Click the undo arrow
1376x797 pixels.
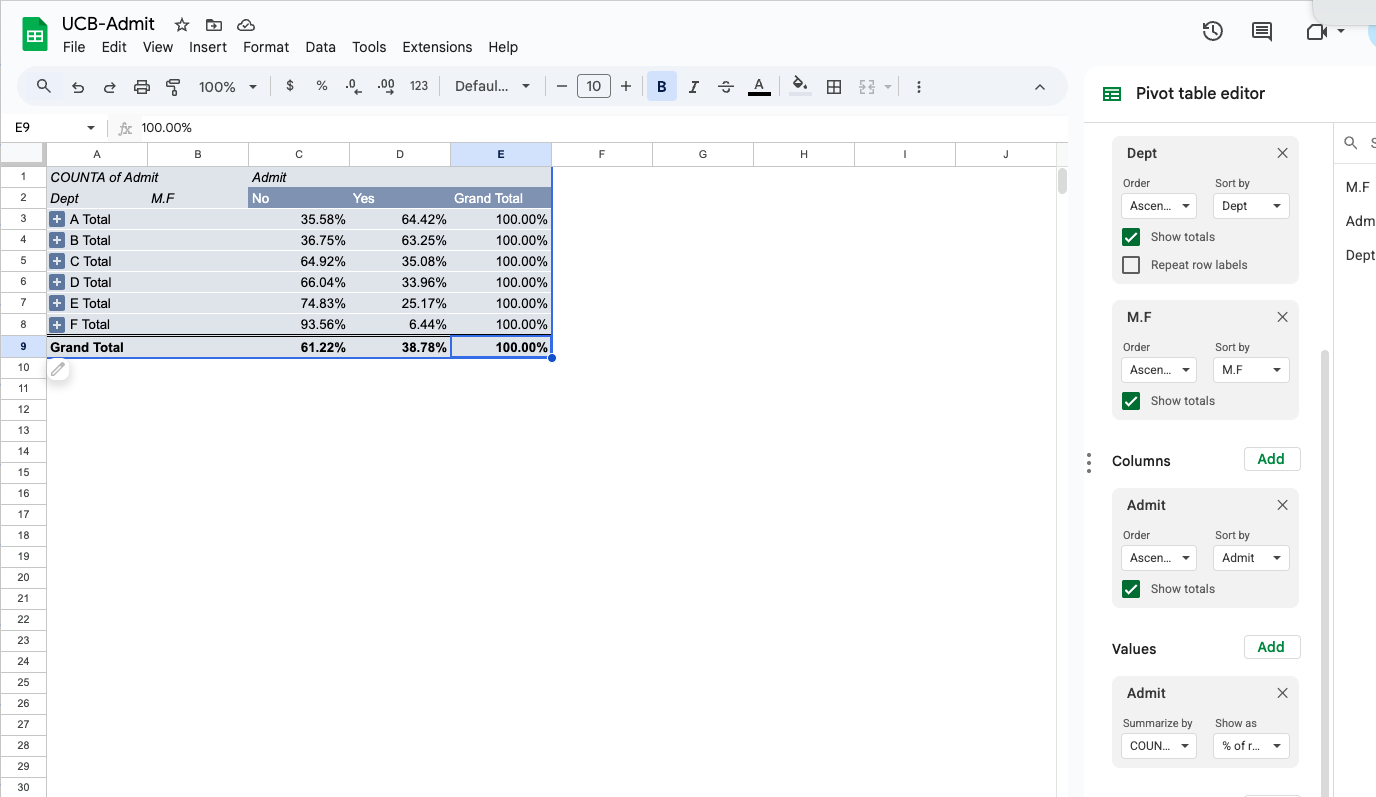click(78, 87)
